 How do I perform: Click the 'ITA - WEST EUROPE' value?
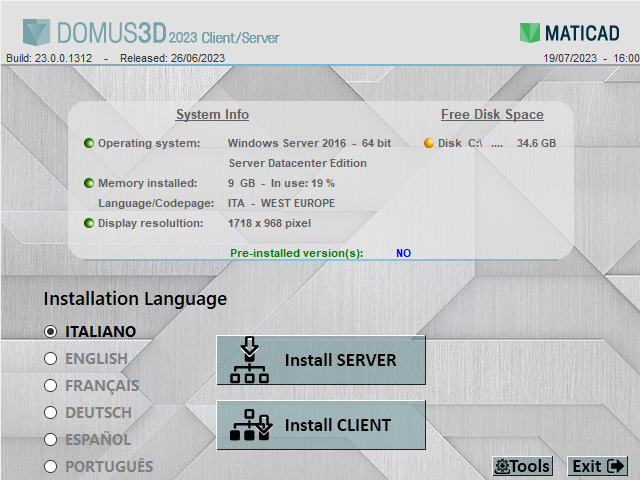pyautogui.click(x=281, y=203)
